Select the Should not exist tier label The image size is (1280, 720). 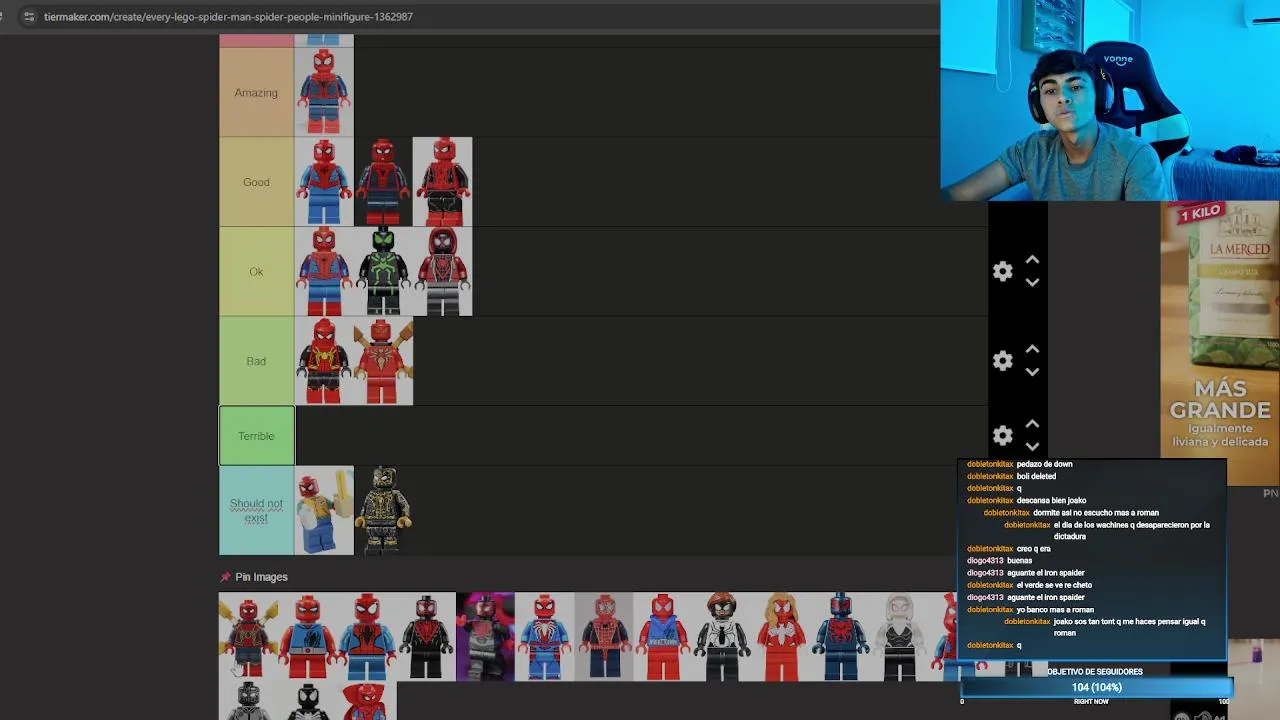tap(256, 510)
